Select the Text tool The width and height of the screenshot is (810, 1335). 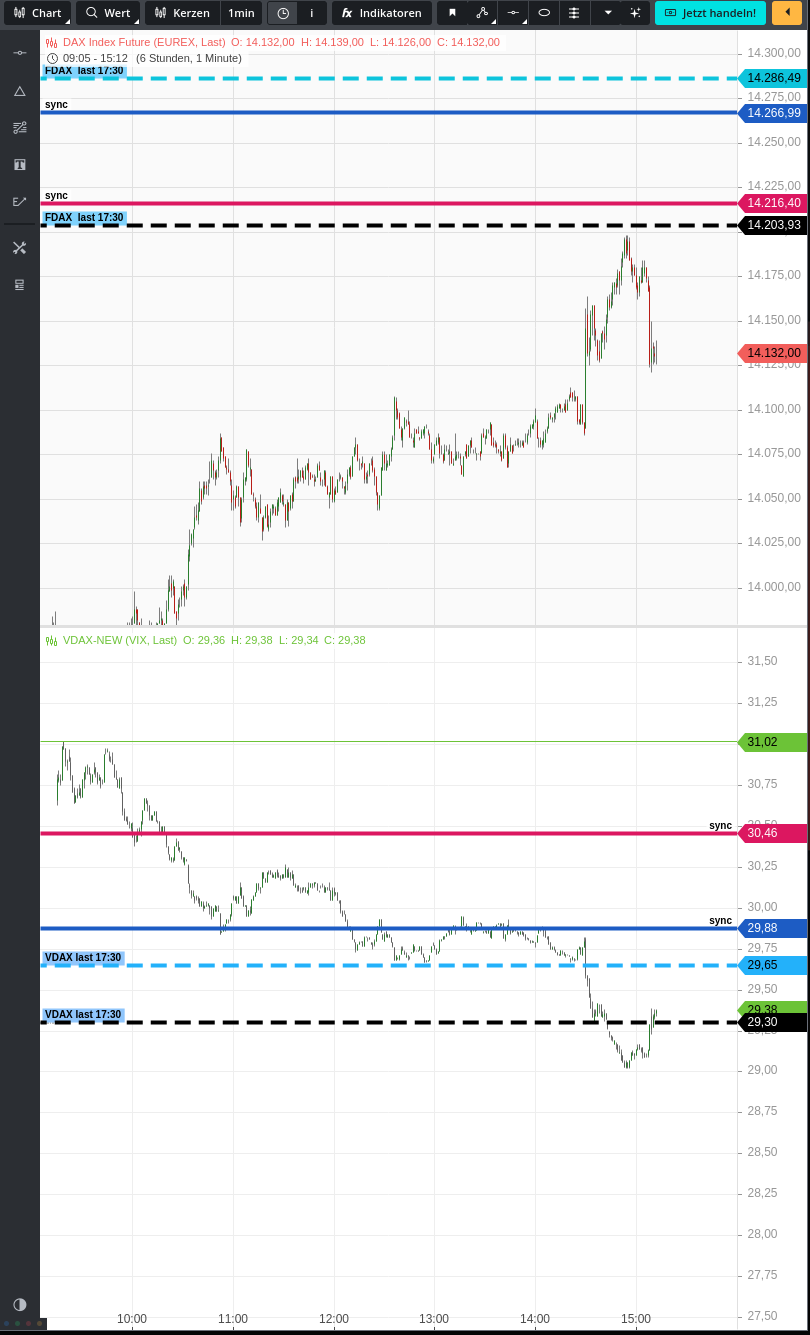coord(19,164)
